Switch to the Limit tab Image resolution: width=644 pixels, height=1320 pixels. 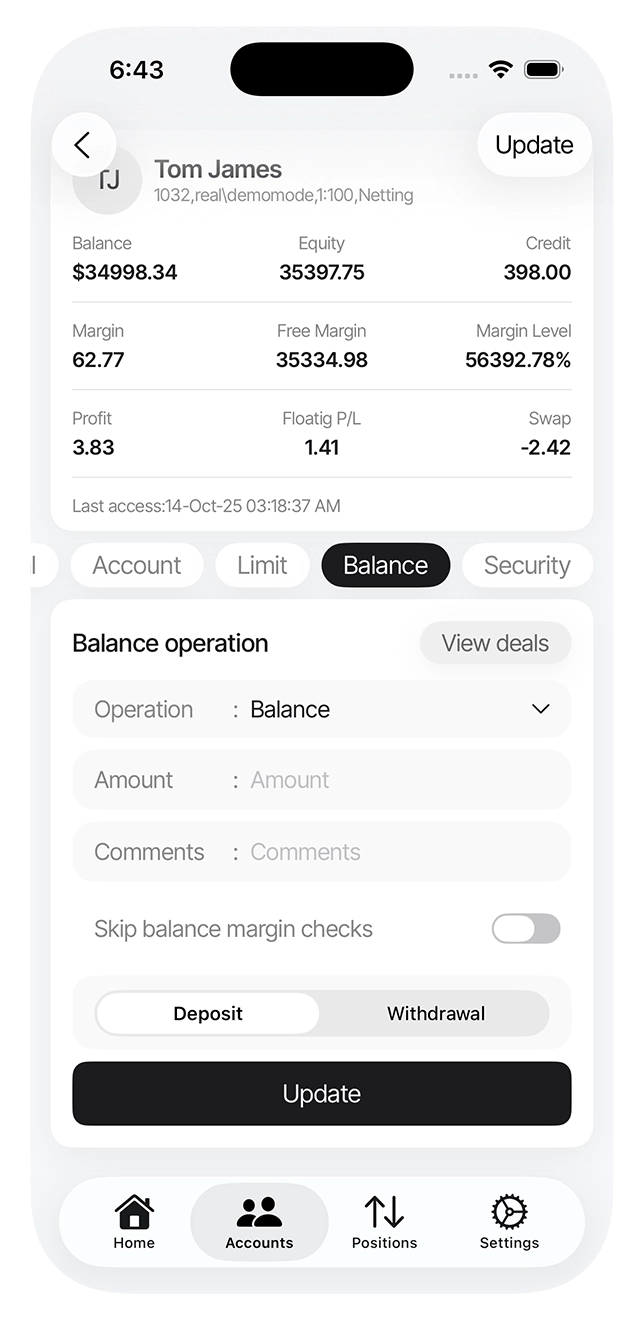262,566
